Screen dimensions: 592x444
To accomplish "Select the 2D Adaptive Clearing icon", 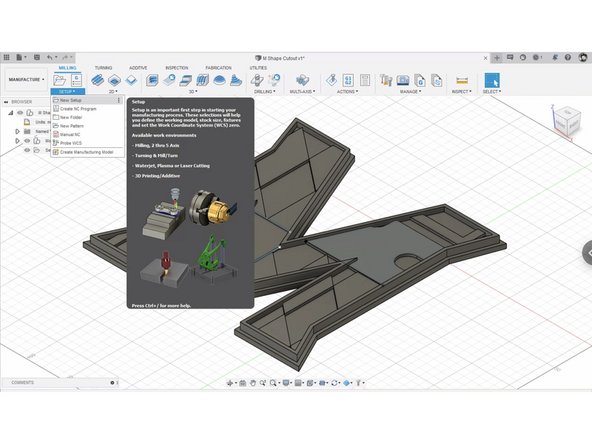I will point(97,80).
